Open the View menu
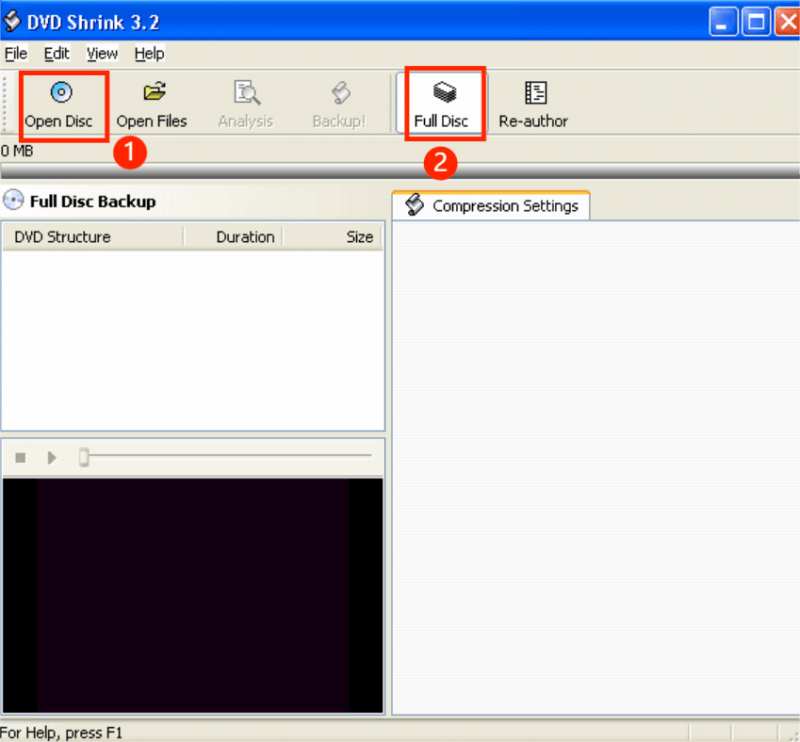The image size is (800, 742). [102, 53]
